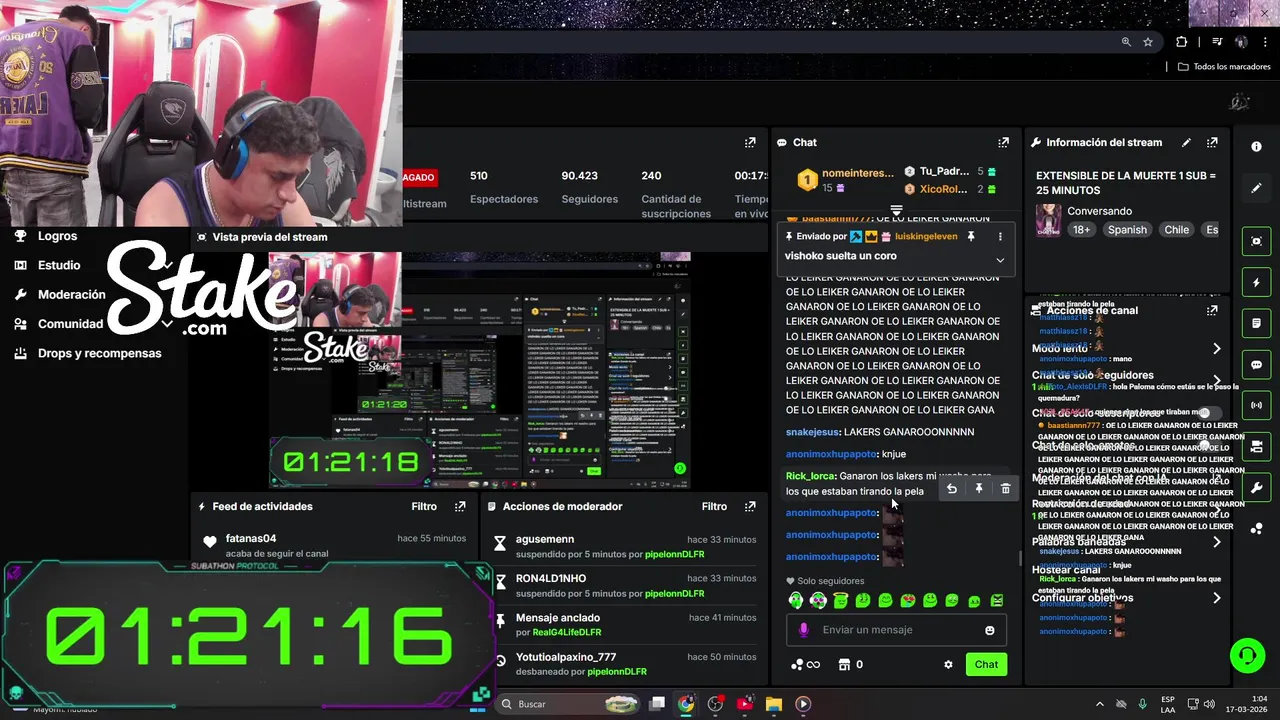Toggle the channel actions widget in sidebar
Viewport: 1280px width, 720px height.
pos(1257,447)
